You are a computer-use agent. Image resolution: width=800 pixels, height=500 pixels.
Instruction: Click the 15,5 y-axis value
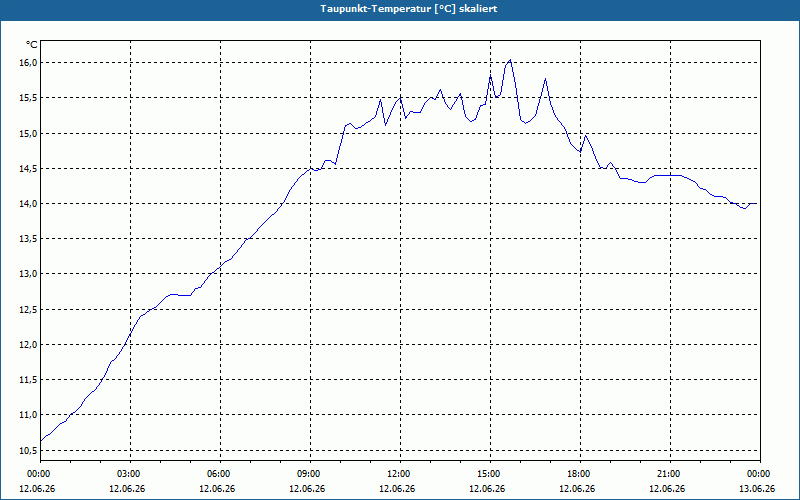point(29,98)
